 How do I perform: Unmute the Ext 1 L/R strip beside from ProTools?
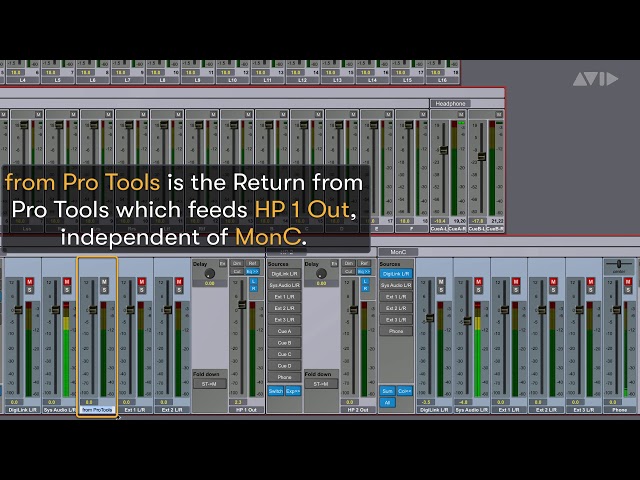(x=142, y=282)
